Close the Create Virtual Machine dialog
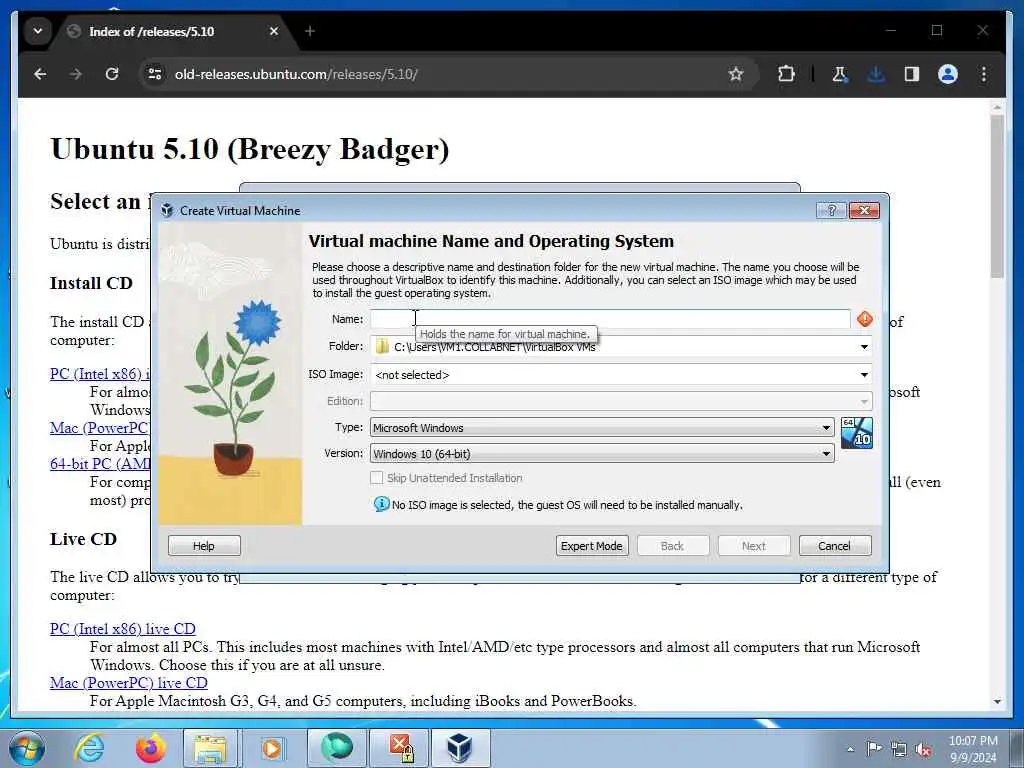Image resolution: width=1024 pixels, height=768 pixels. [864, 210]
